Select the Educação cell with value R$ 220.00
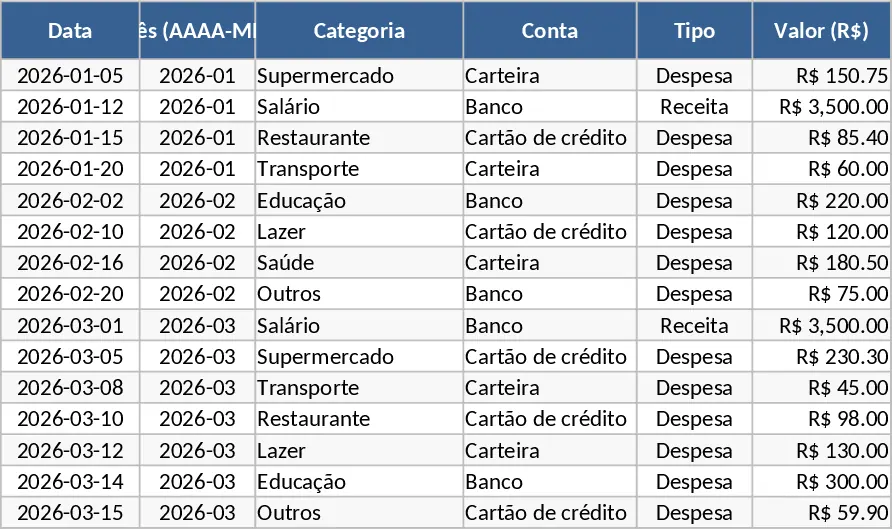 [x=359, y=200]
